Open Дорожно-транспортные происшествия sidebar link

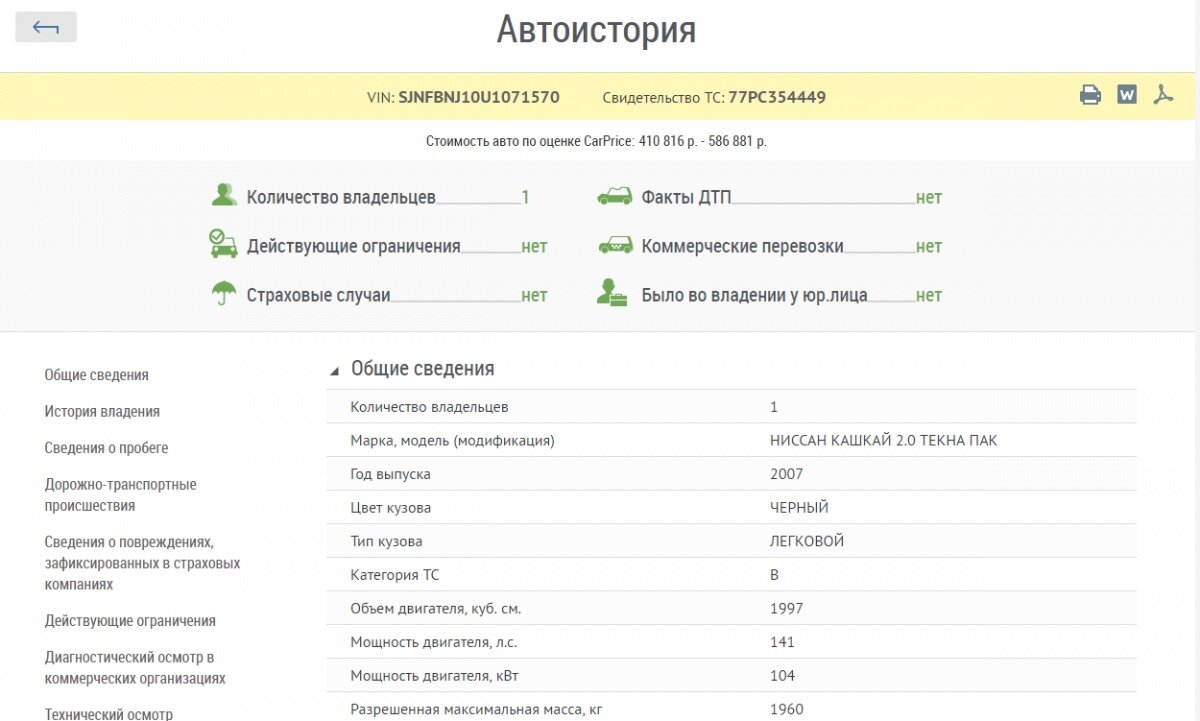coord(120,495)
